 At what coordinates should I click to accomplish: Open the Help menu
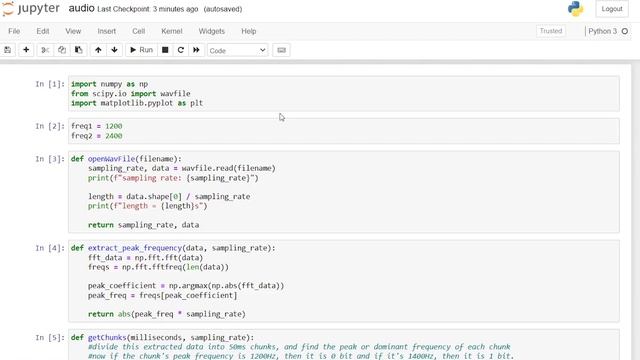(249, 31)
